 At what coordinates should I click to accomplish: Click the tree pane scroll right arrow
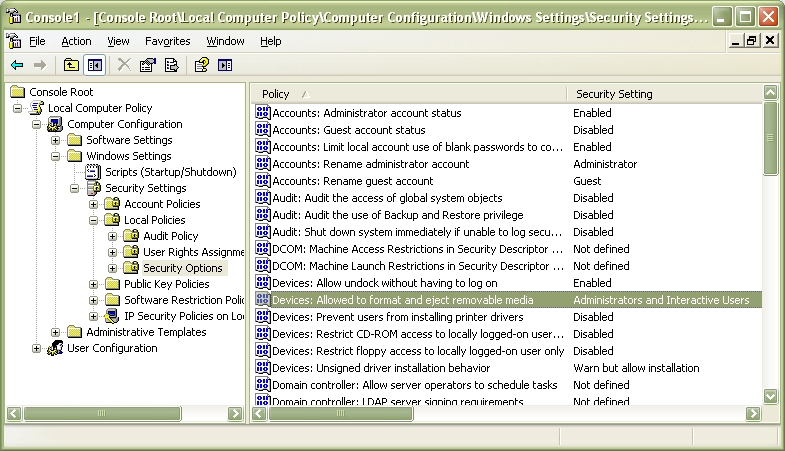(x=235, y=413)
